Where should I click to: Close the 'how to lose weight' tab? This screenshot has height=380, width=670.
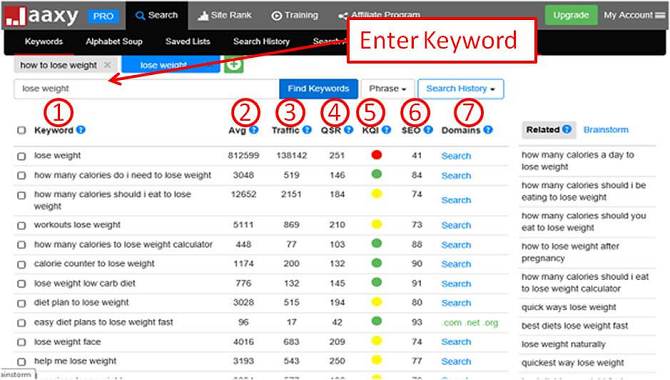coord(107,65)
